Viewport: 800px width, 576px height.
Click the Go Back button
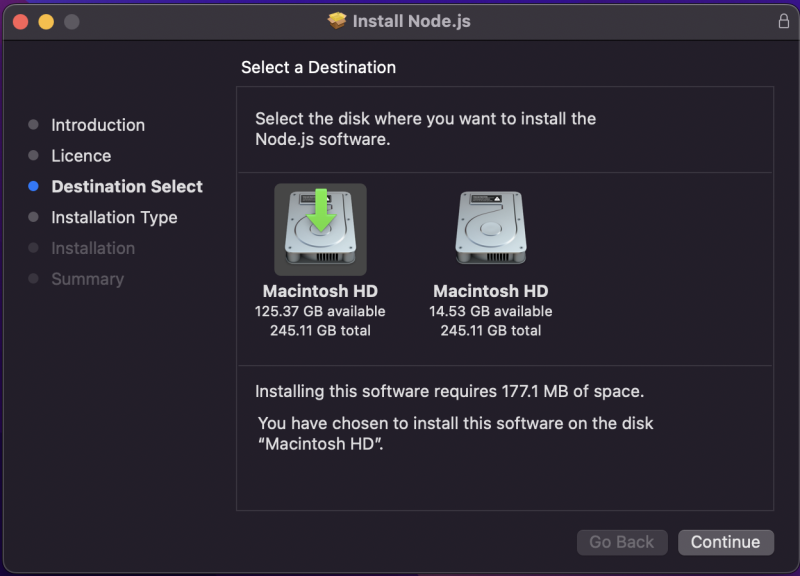(621, 542)
